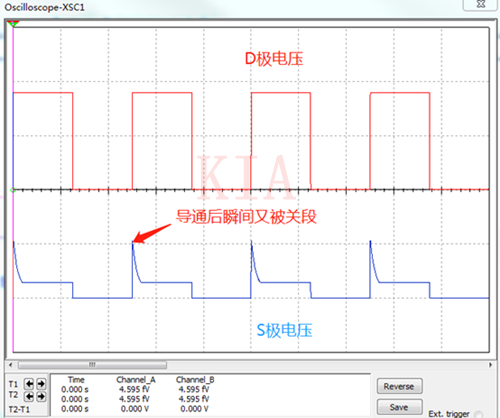Viewport: 500px width, 418px height.
Task: Select the T2-T1 Time value 0.000 s
Action: [x=75, y=409]
